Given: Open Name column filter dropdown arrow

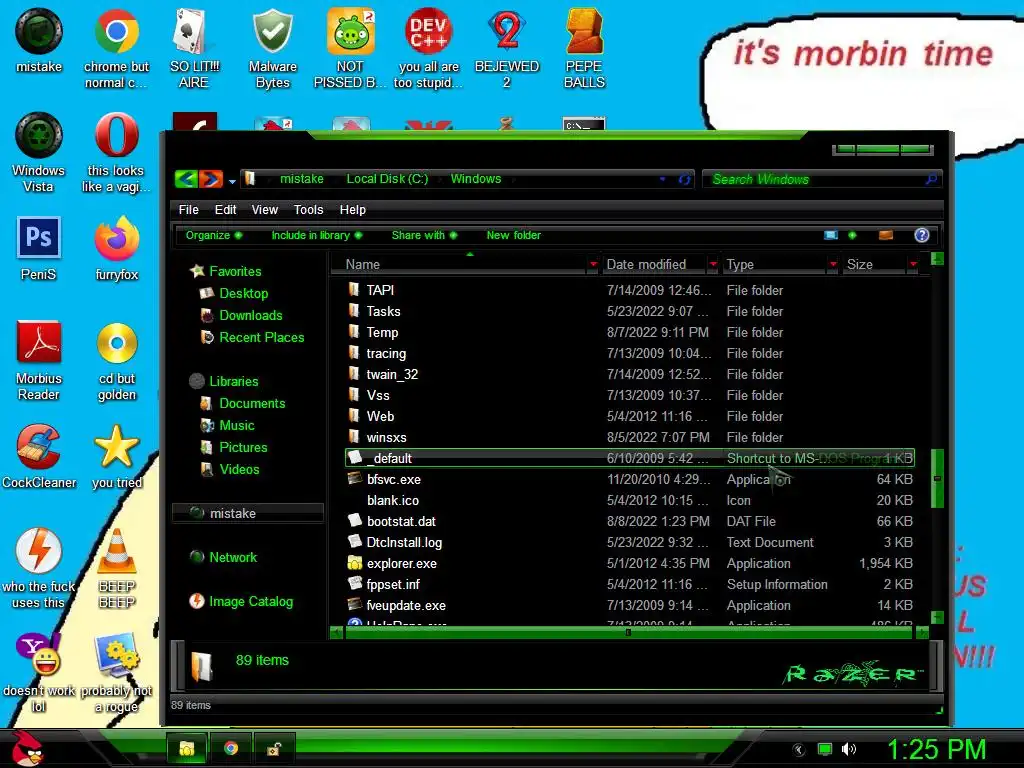Looking at the screenshot, I should [x=593, y=264].
